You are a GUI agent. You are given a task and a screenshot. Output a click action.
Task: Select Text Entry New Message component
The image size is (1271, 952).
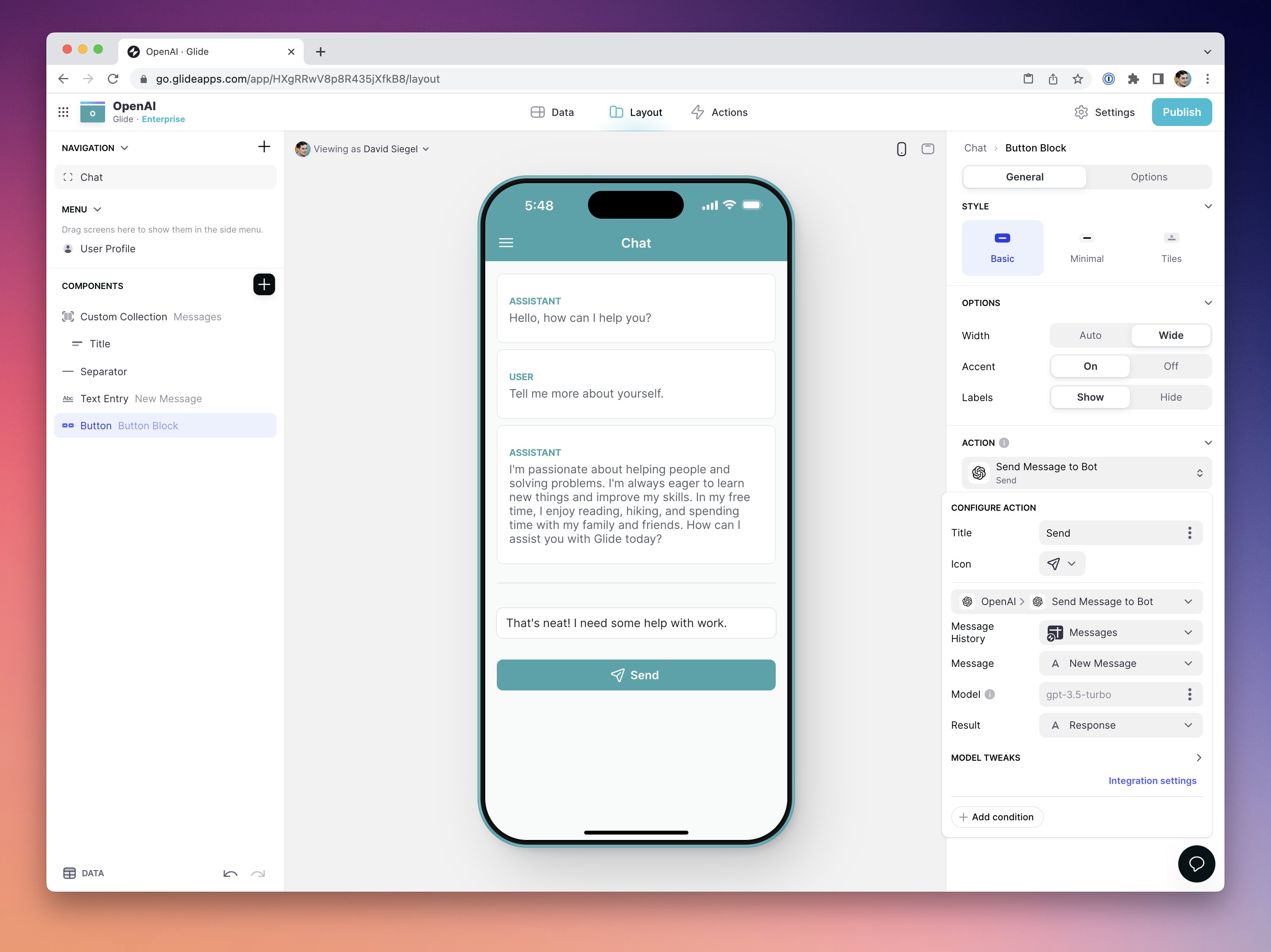[165, 398]
